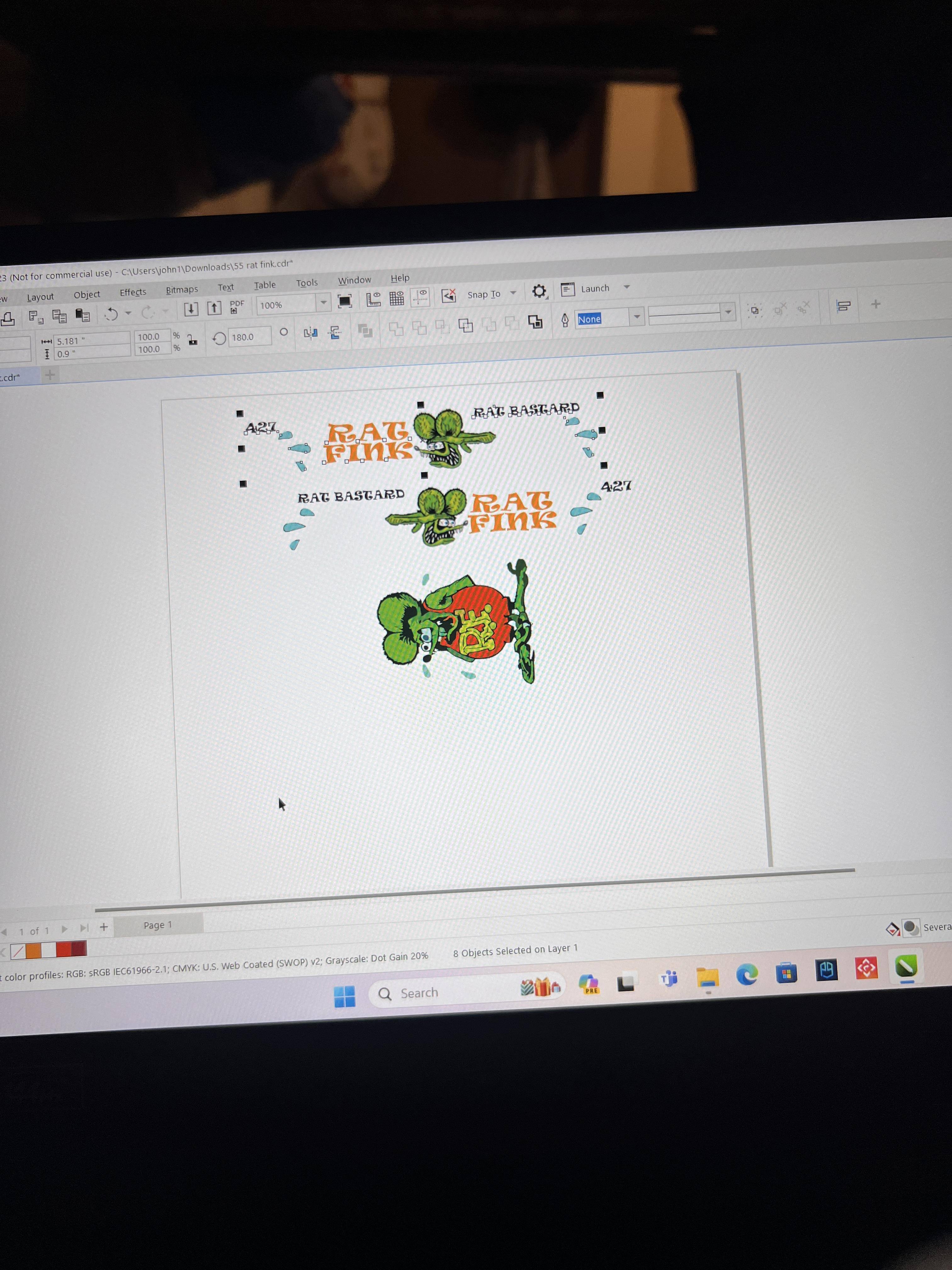The height and width of the screenshot is (1270, 952).
Task: Toggle the Show rulers button
Action: [x=374, y=299]
